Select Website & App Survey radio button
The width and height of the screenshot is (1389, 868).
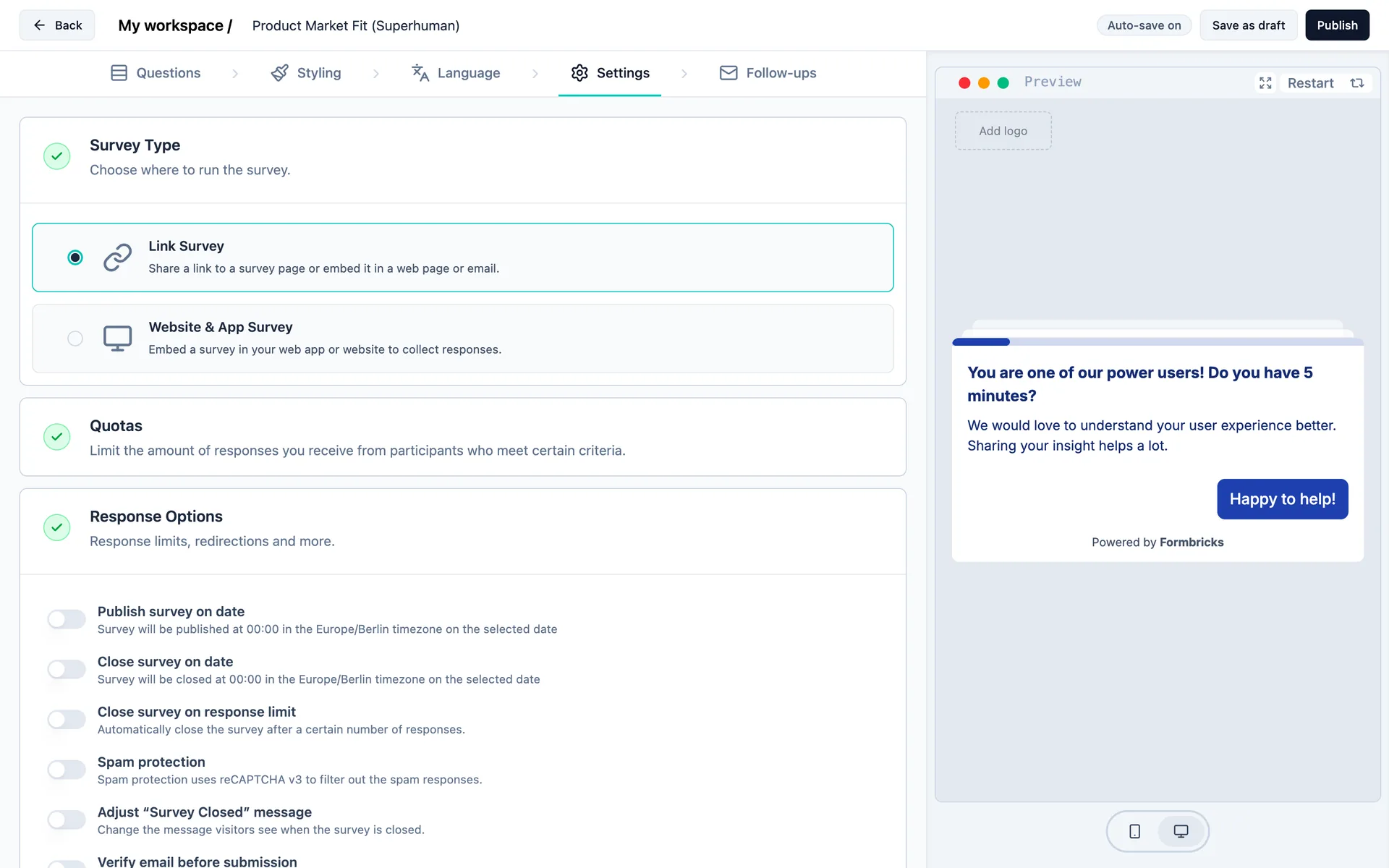tap(75, 339)
